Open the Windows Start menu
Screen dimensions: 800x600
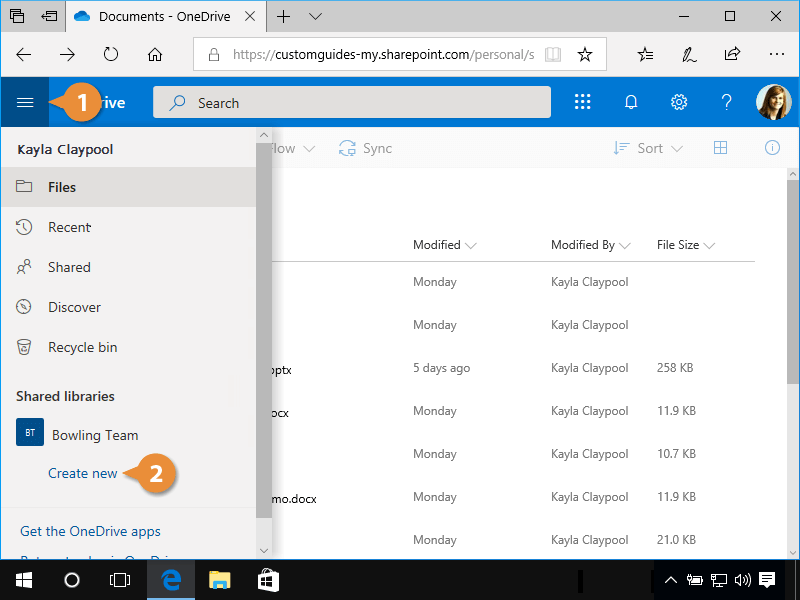23,580
